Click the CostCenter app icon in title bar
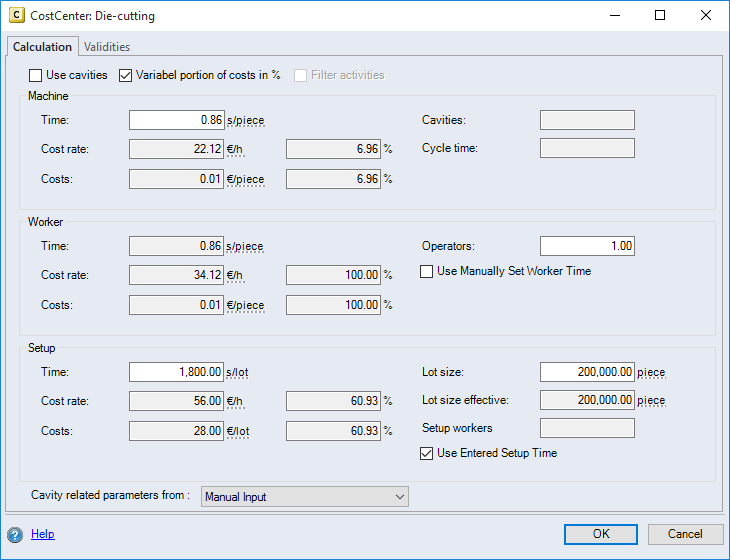The height and width of the screenshot is (560, 730). [17, 16]
